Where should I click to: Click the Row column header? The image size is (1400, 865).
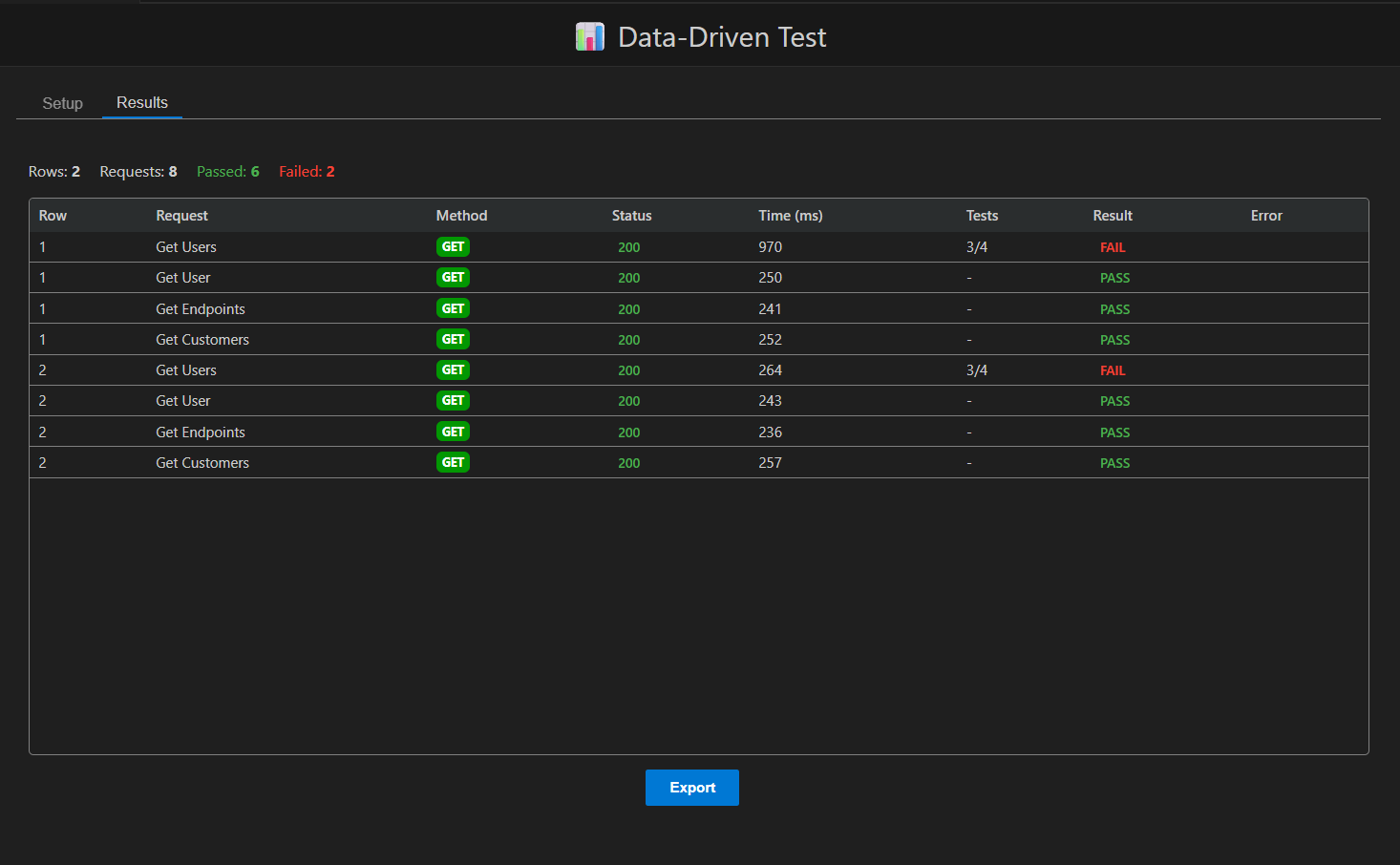pyautogui.click(x=53, y=216)
